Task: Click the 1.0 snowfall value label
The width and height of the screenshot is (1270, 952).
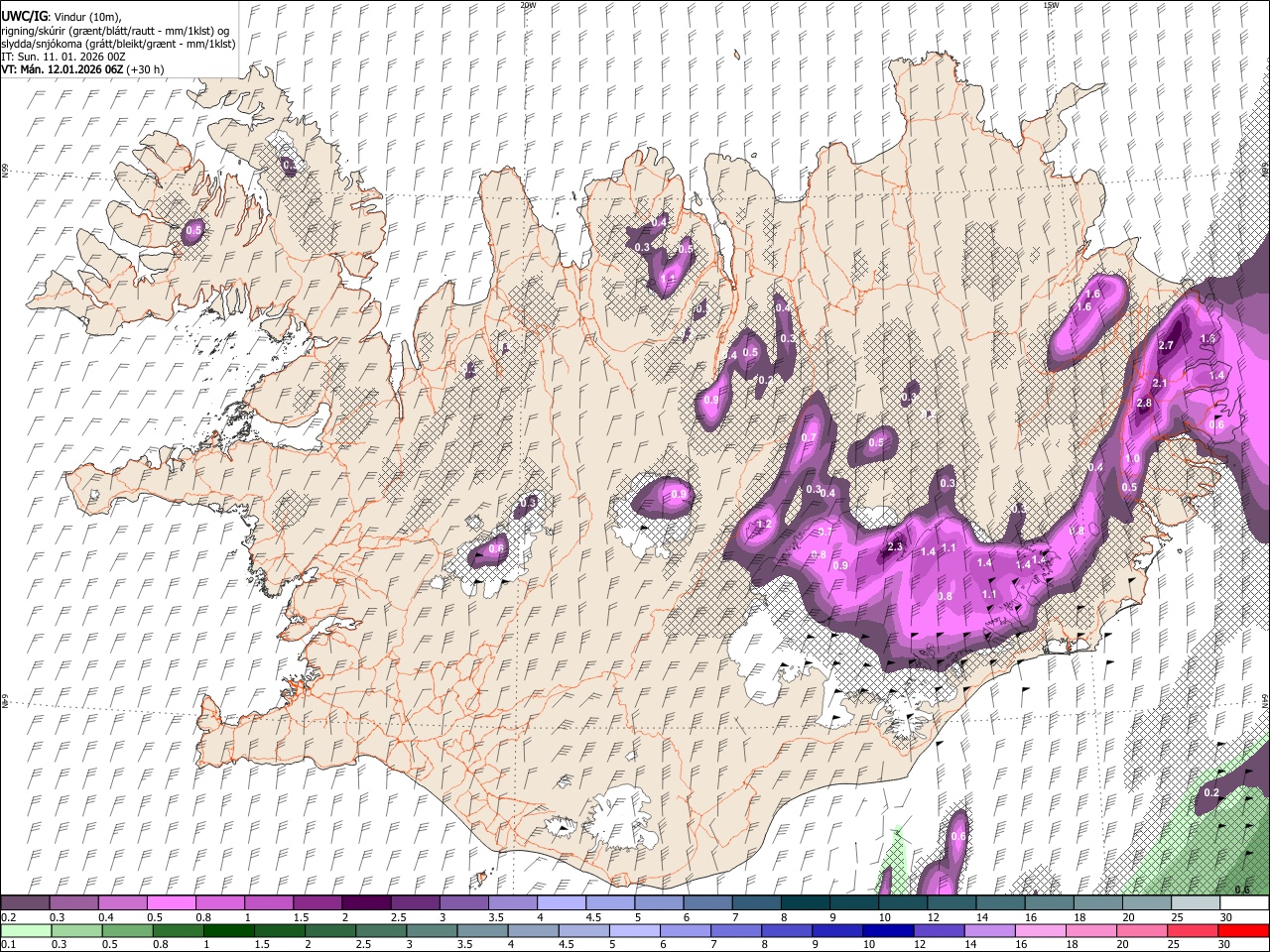Action: click(x=1133, y=458)
